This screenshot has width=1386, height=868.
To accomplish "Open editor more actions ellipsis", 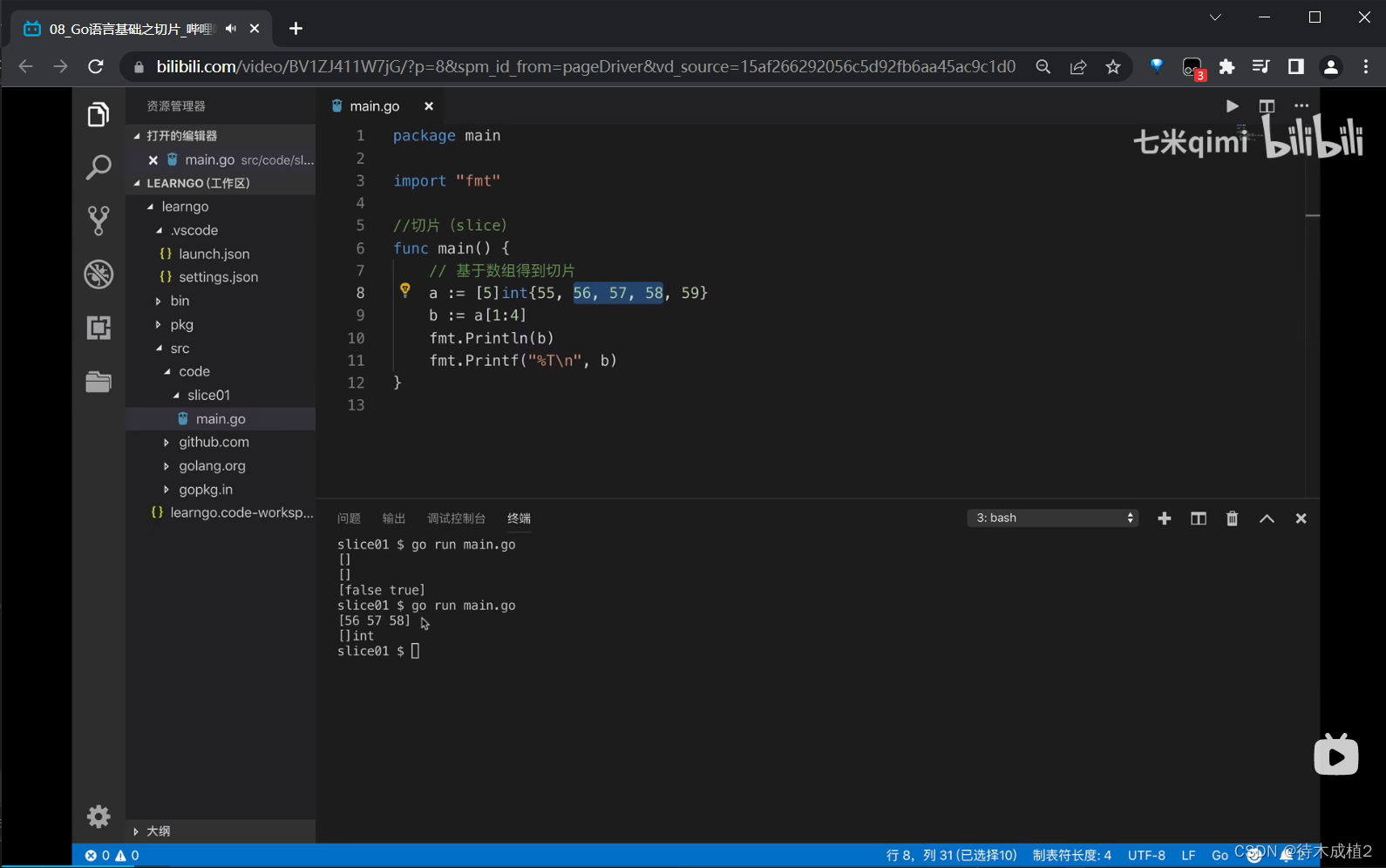I will (1301, 106).
